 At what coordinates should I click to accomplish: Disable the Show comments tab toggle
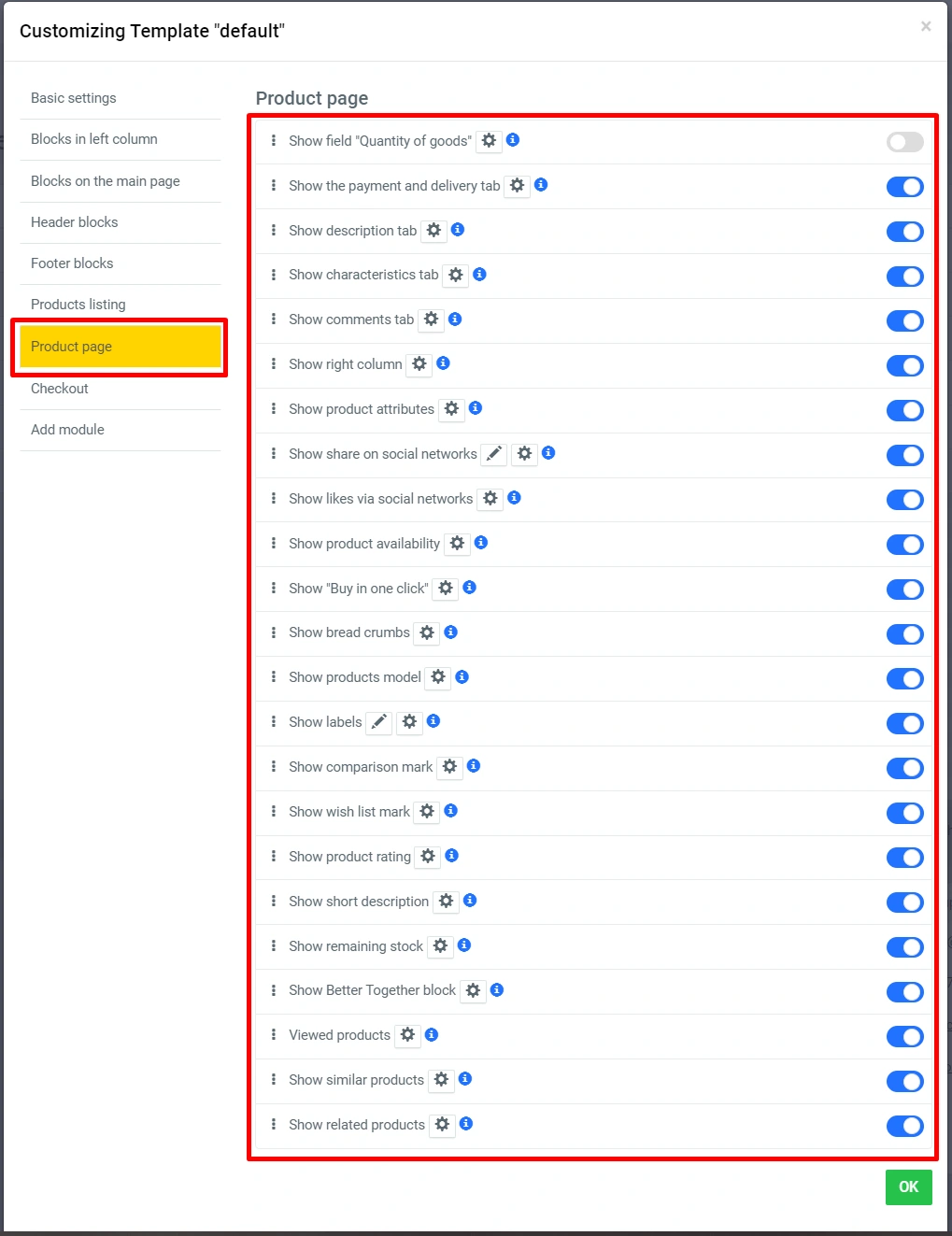(904, 321)
